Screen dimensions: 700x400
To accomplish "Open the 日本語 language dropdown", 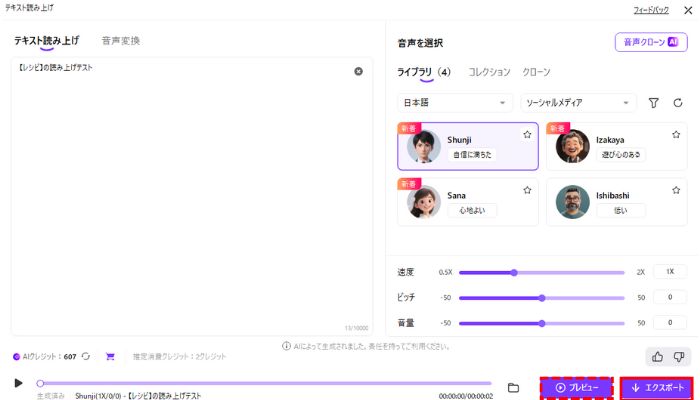I will [x=455, y=102].
